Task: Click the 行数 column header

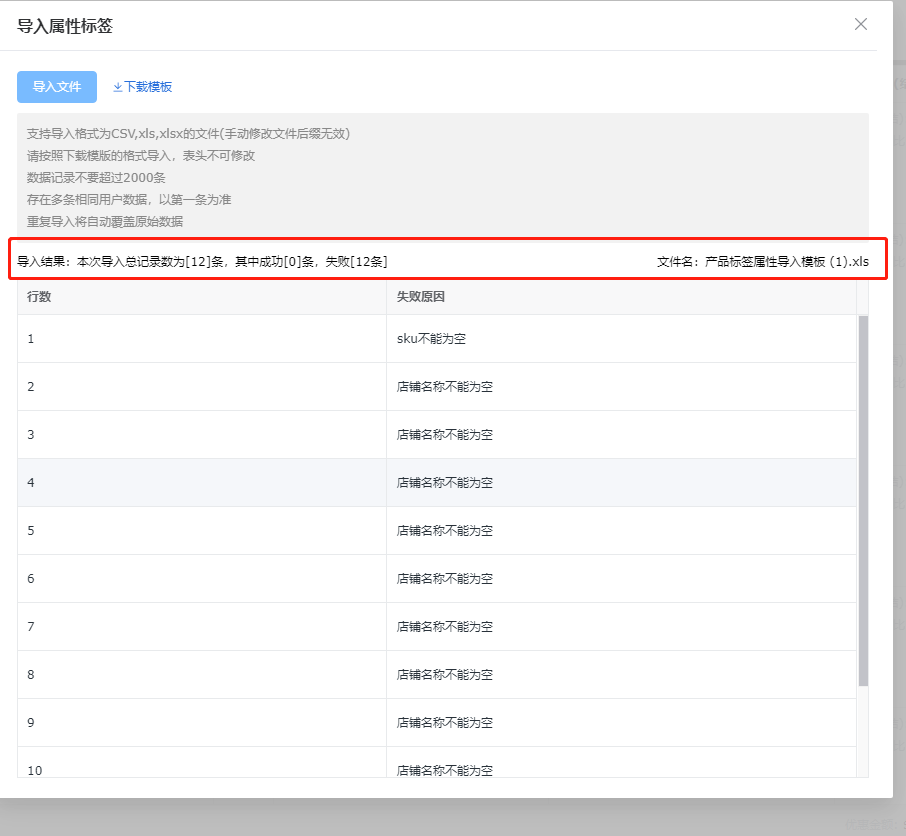Action: point(39,296)
